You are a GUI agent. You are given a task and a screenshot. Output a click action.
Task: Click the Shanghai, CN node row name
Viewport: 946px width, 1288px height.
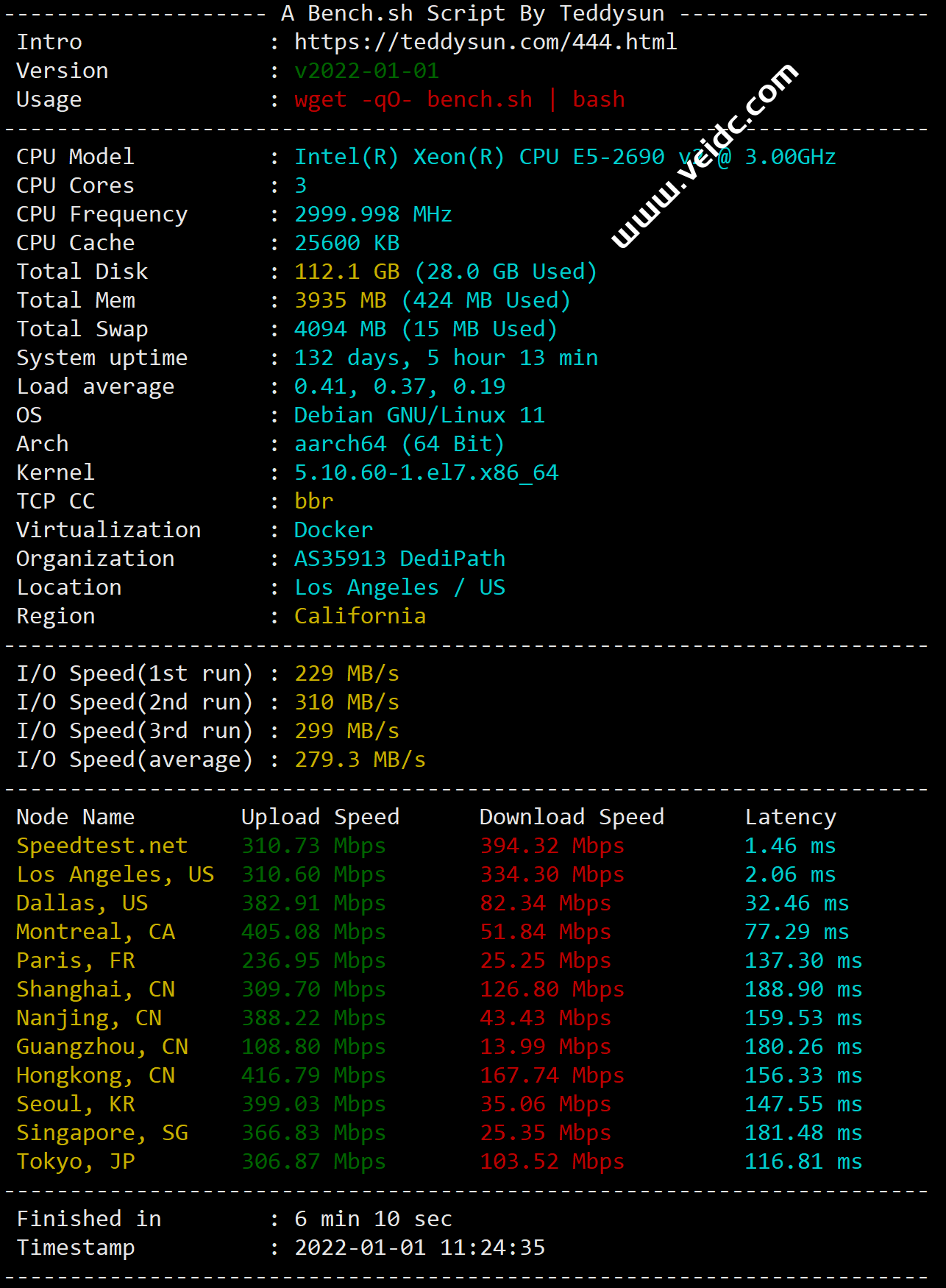click(x=96, y=989)
